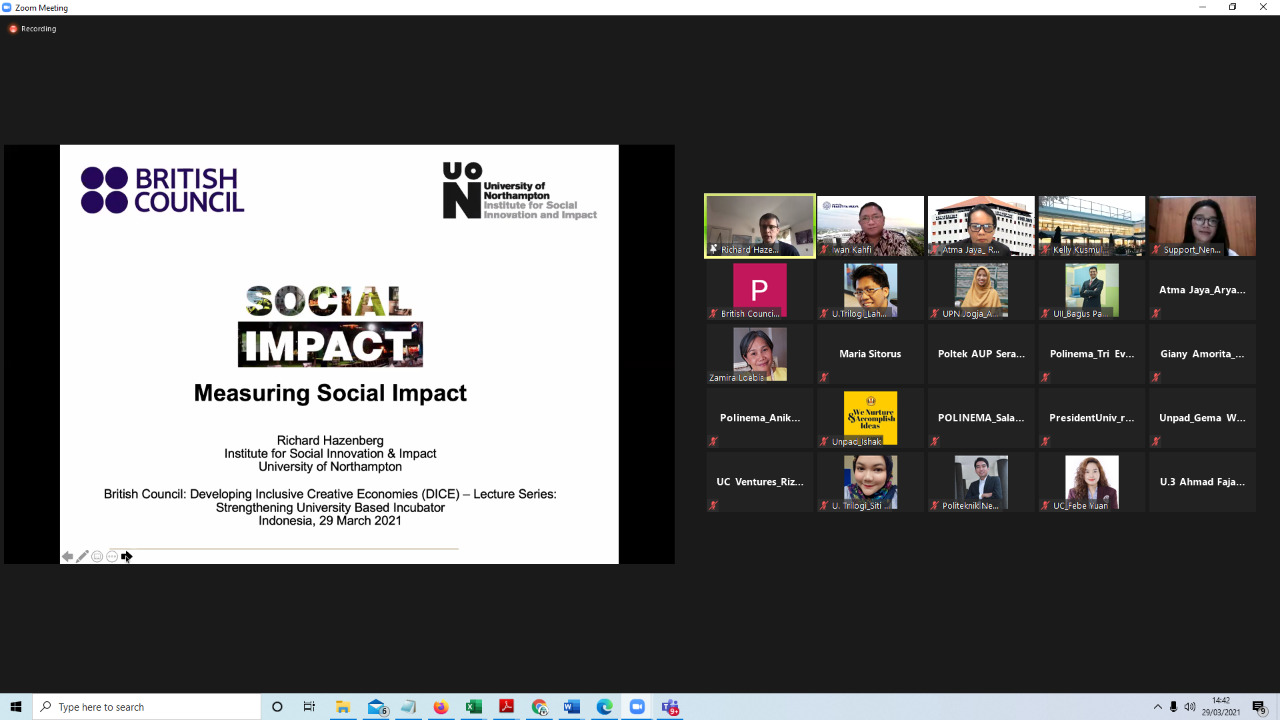Click the Cortana circle on taskbar
This screenshot has height=720, width=1280.
[277, 707]
